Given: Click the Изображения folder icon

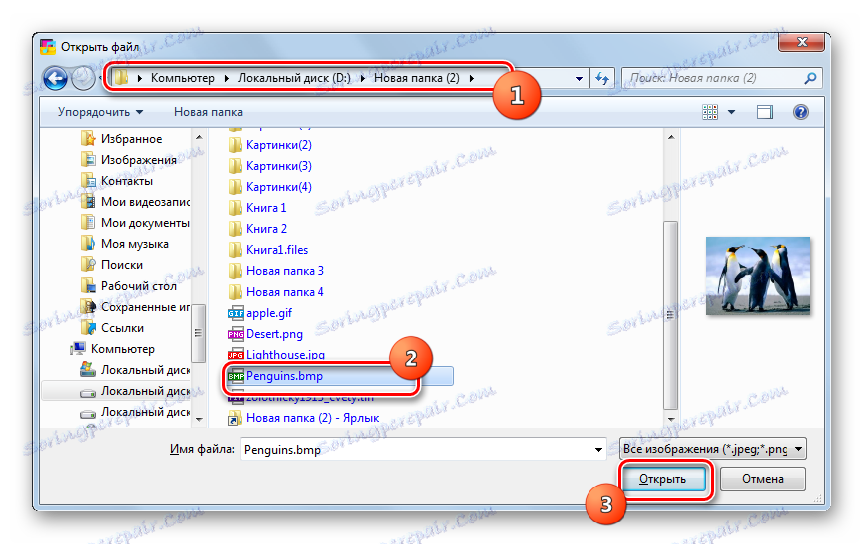Looking at the screenshot, I should point(88,159).
